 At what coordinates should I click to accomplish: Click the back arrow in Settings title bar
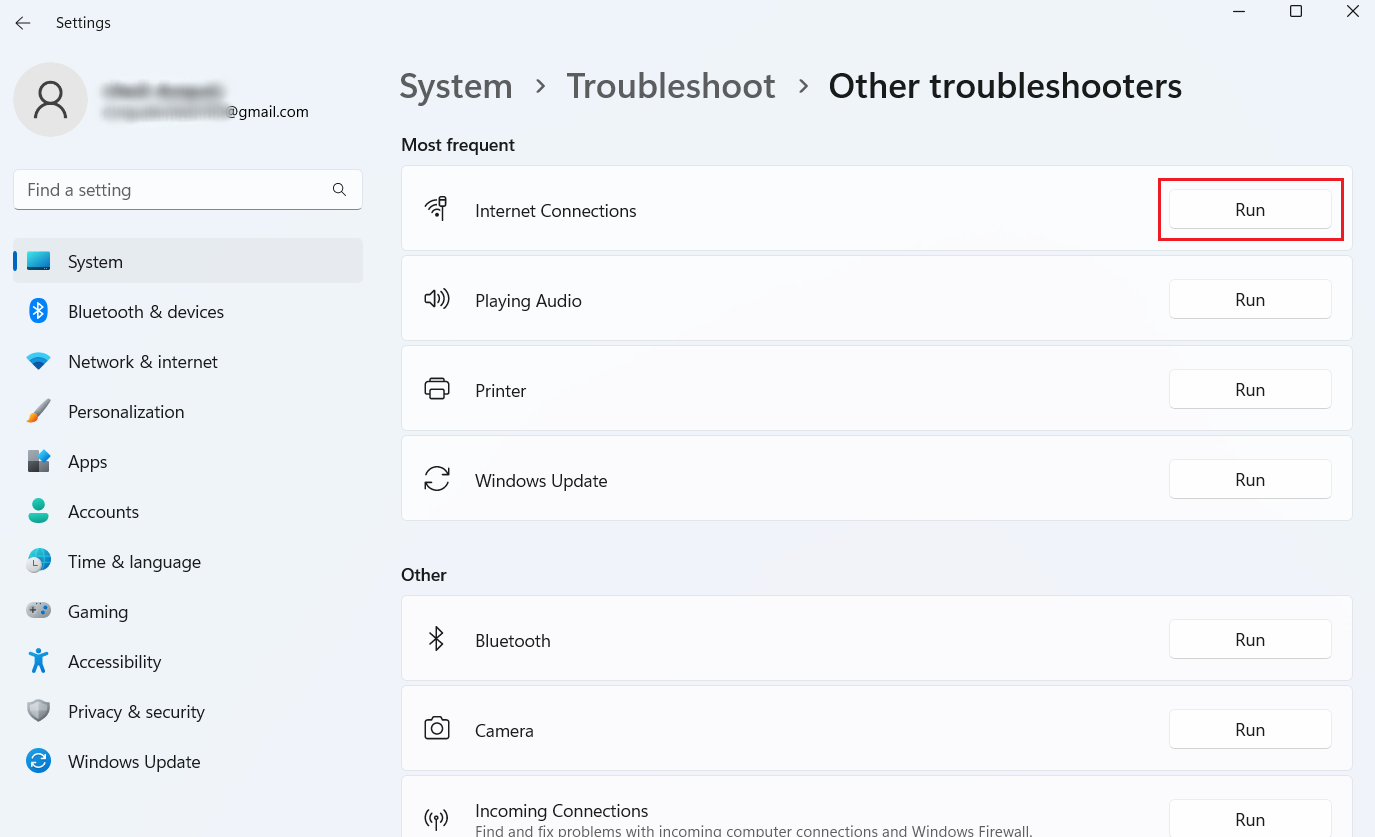point(22,23)
